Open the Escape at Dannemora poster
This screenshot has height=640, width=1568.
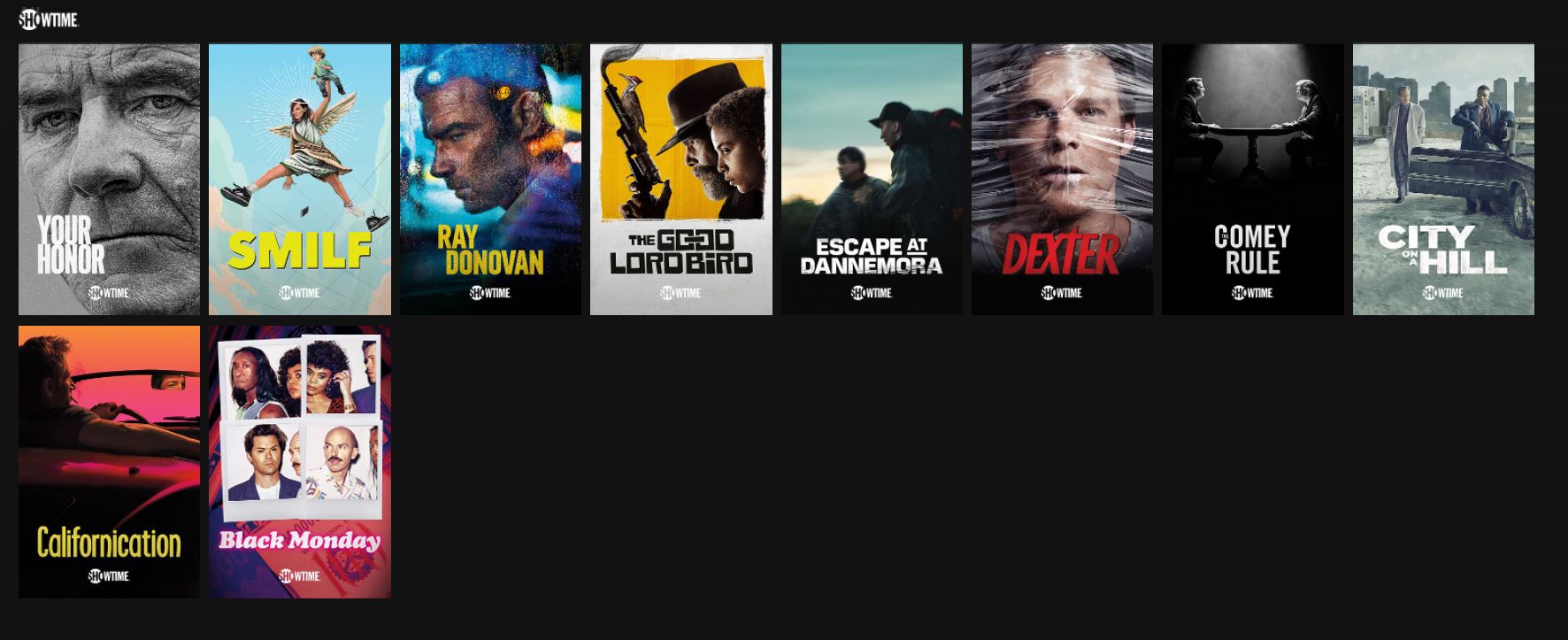pyautogui.click(x=872, y=180)
